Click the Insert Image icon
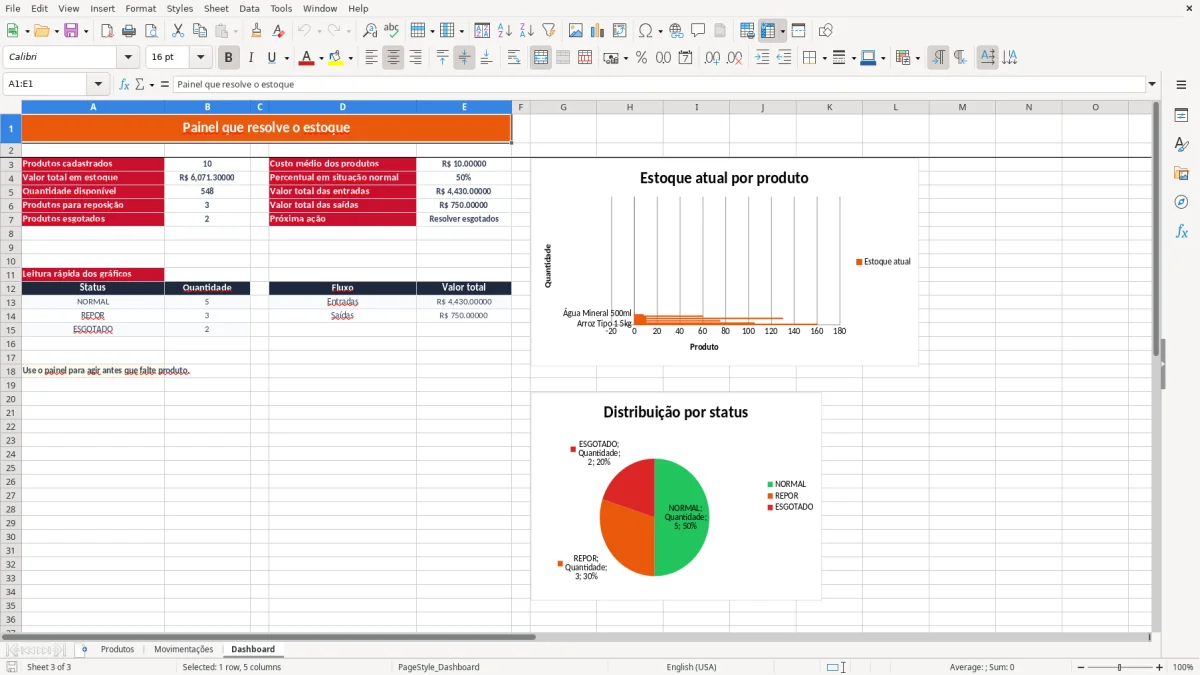The width and height of the screenshot is (1200, 675). (x=576, y=31)
